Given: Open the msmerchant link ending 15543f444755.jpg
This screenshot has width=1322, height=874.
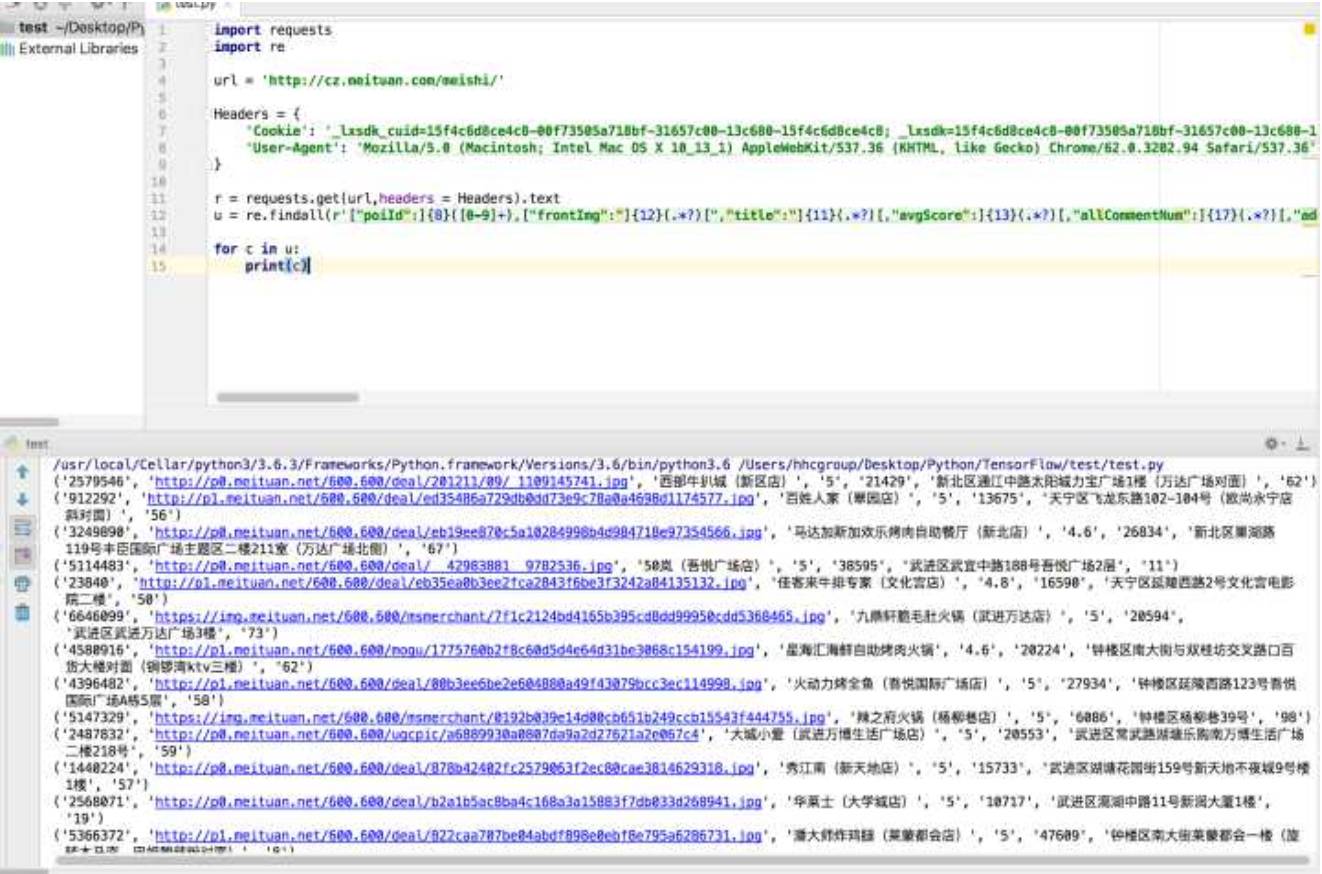Looking at the screenshot, I should [x=488, y=718].
